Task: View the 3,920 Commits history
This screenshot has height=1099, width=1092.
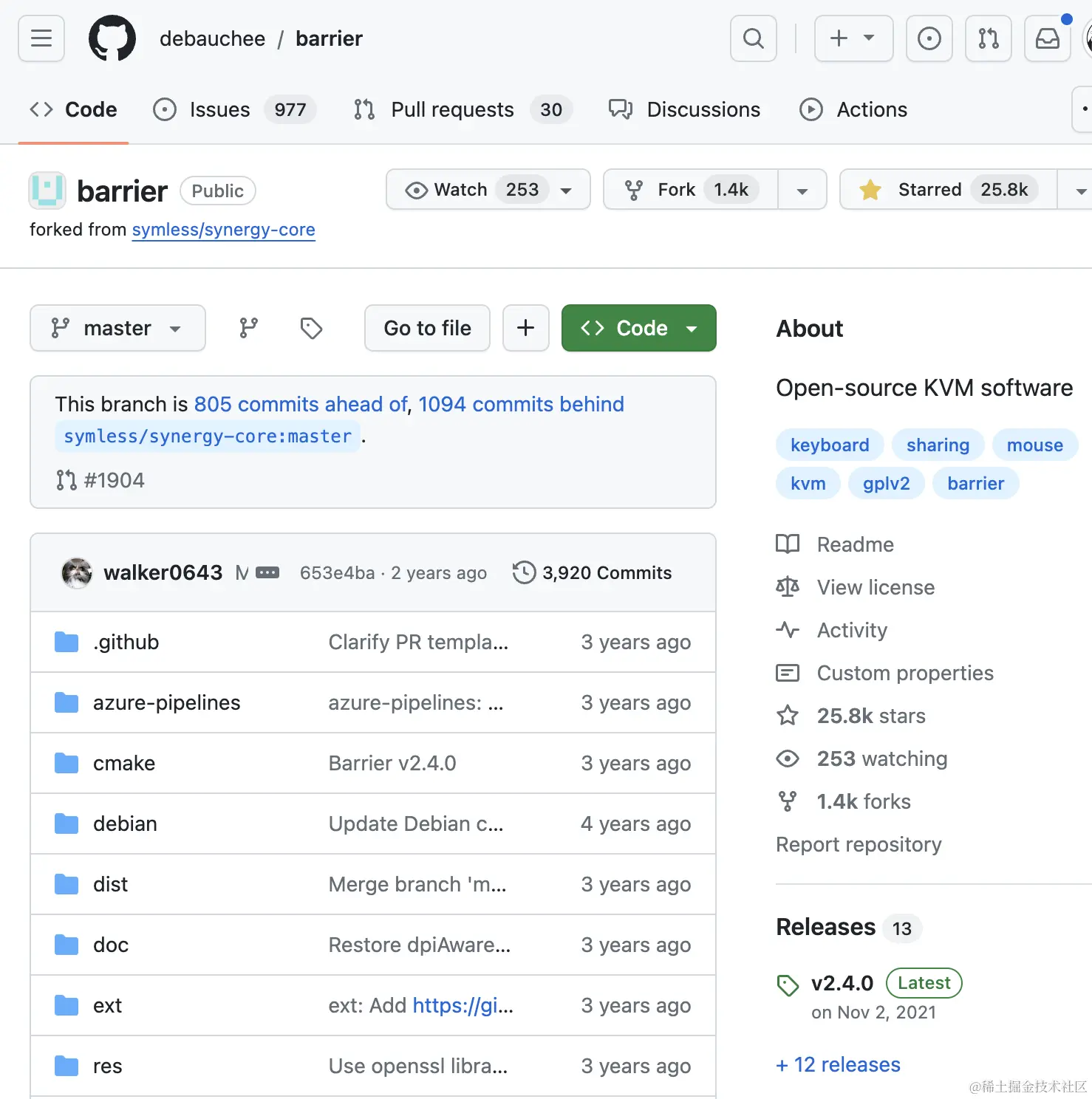Action: coord(593,573)
